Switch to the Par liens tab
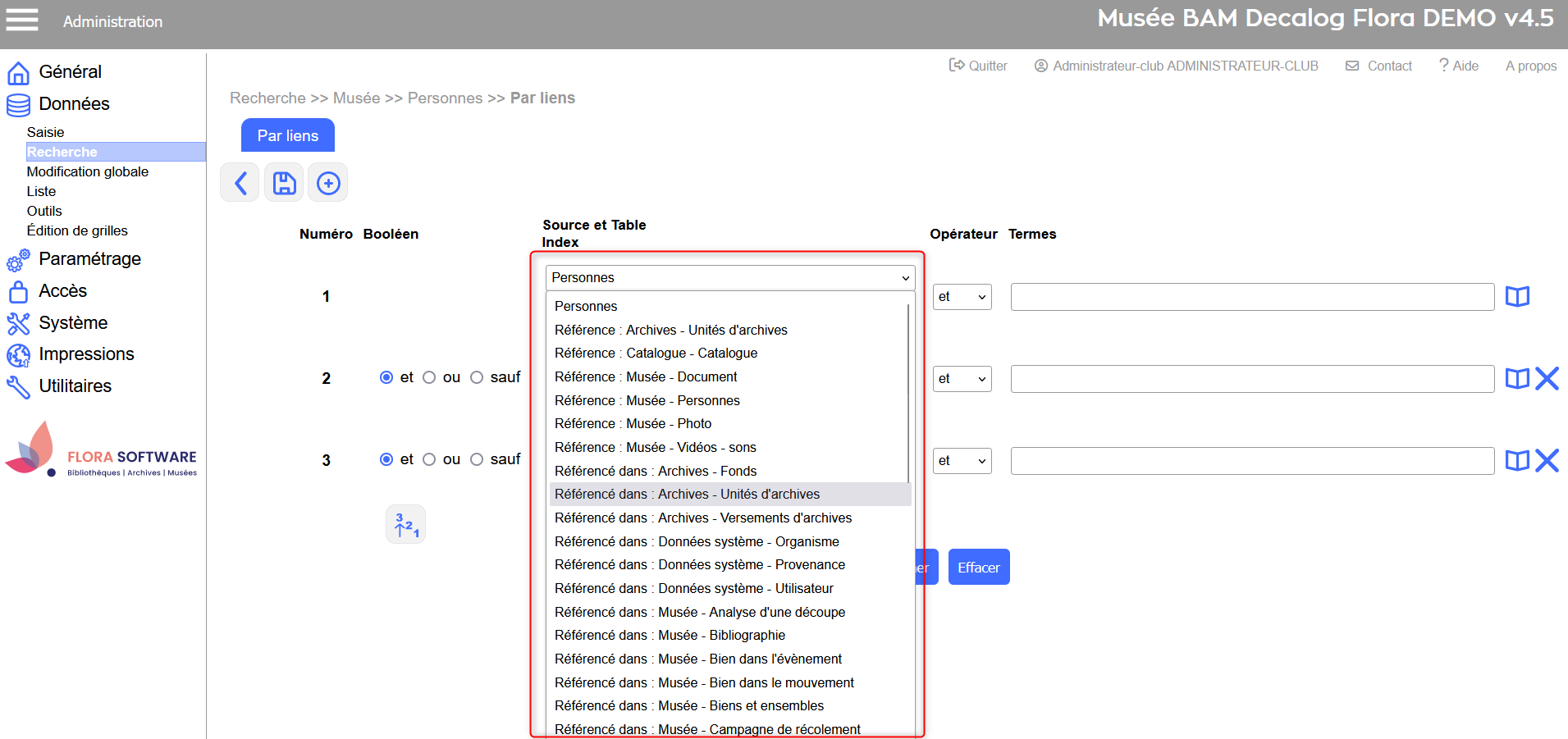The image size is (1568, 739). 288,135
